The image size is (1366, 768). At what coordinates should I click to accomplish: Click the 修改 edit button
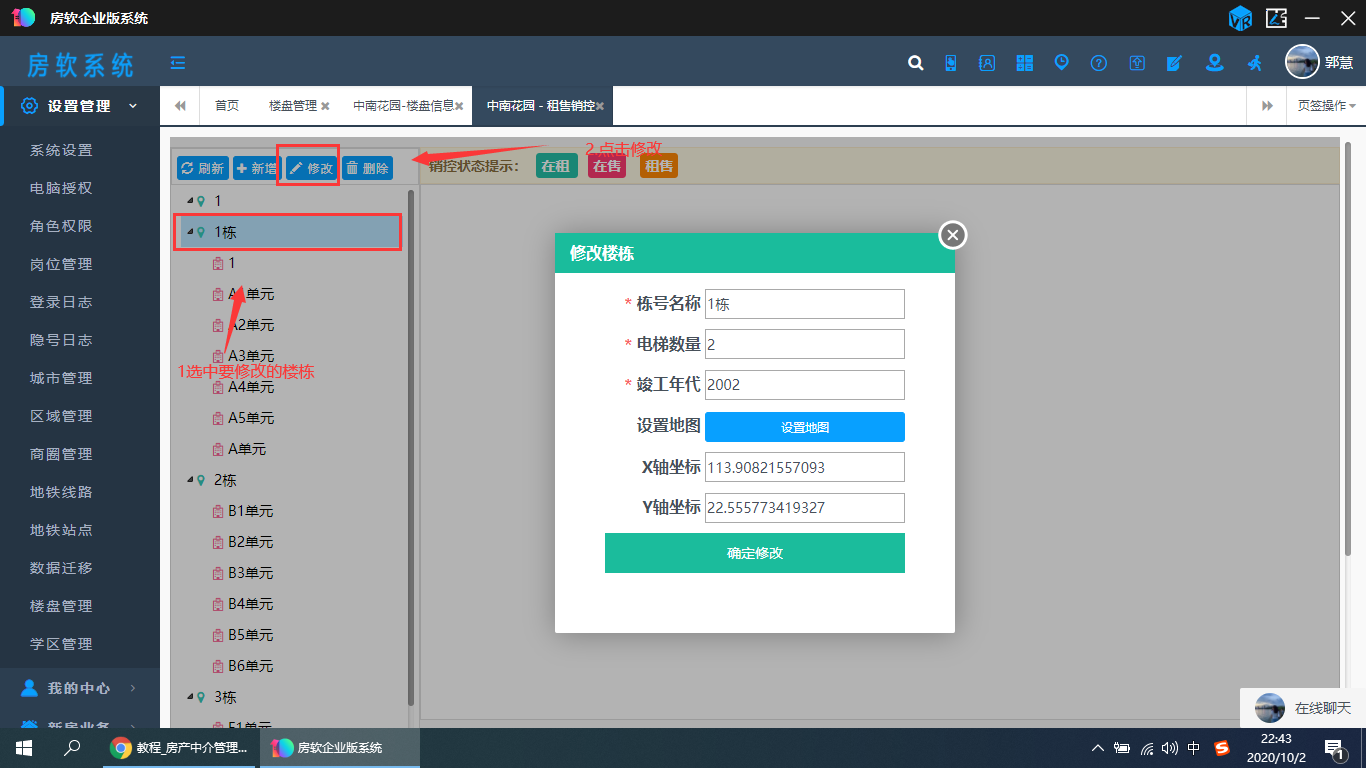tap(311, 168)
